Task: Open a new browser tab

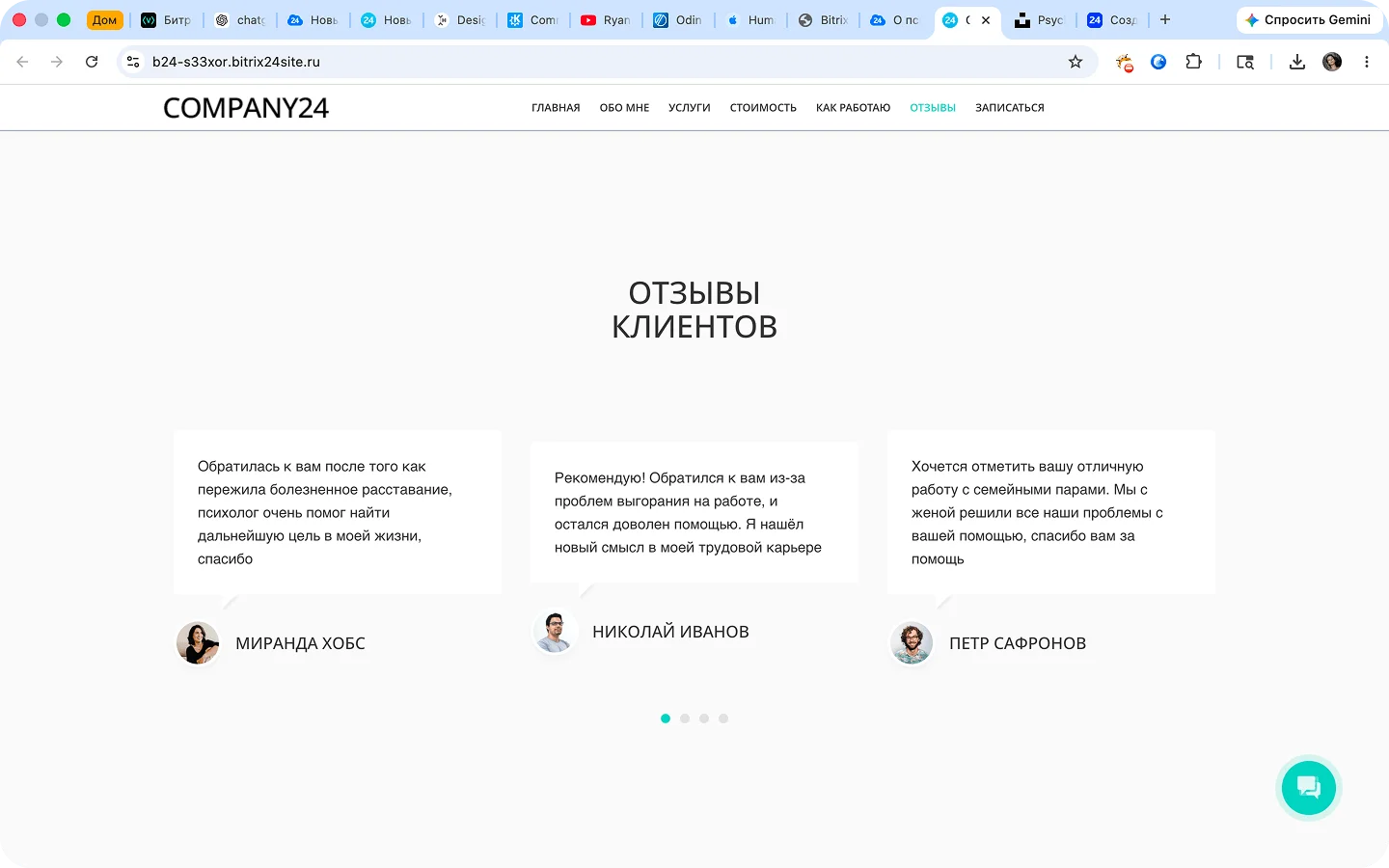Action: [1165, 19]
